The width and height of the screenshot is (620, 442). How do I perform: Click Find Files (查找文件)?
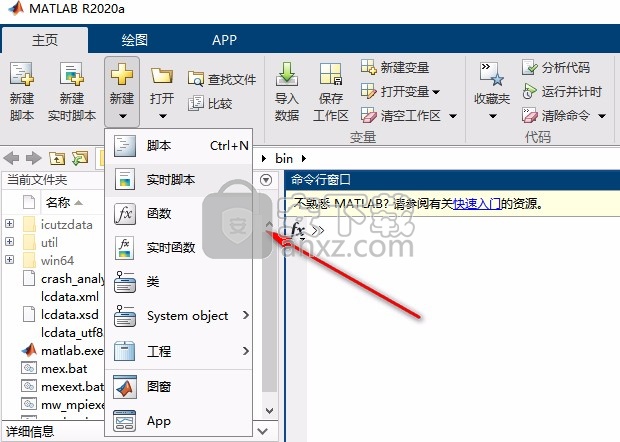point(222,79)
